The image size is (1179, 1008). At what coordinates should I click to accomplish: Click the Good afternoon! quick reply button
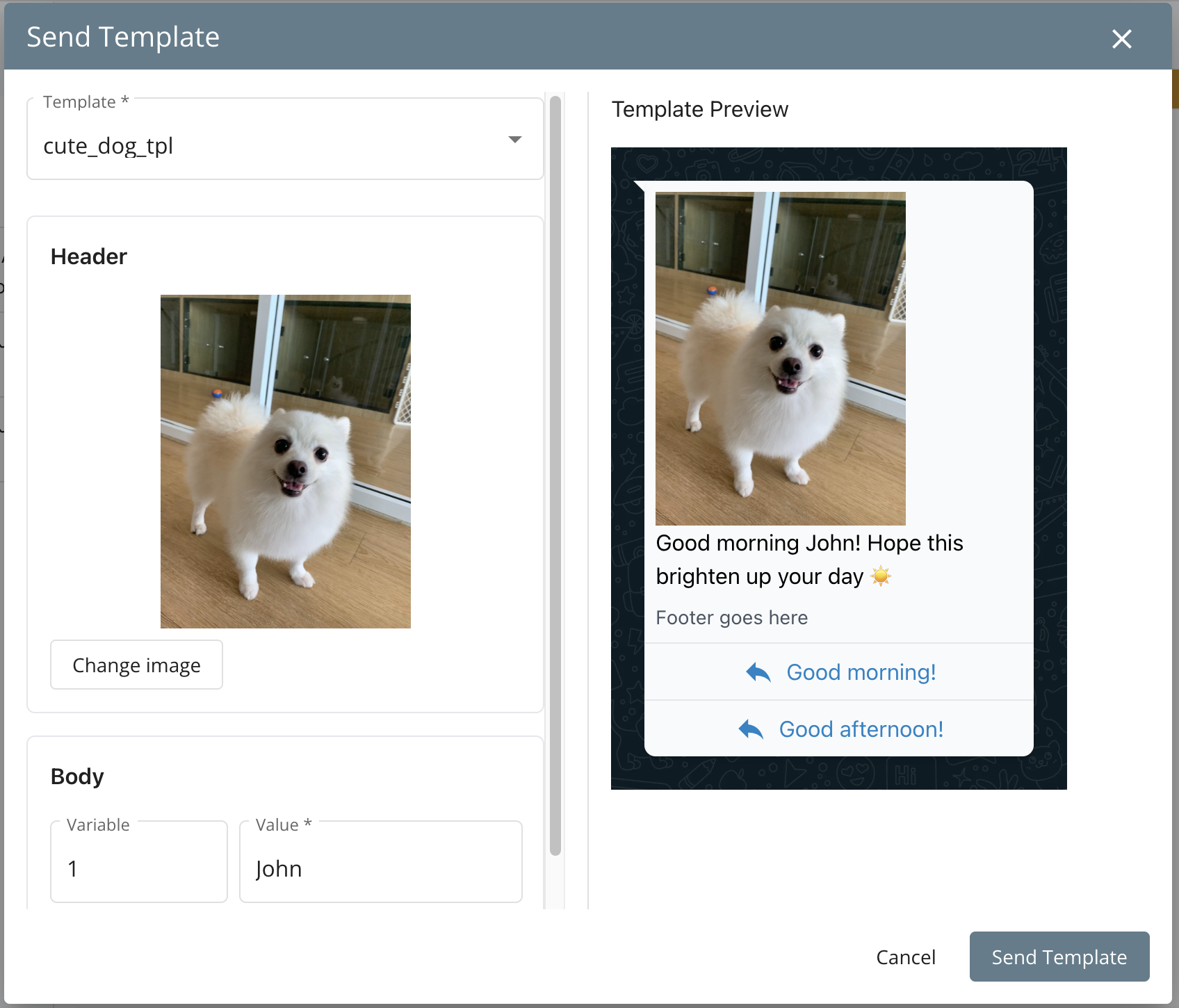pyautogui.click(x=838, y=729)
